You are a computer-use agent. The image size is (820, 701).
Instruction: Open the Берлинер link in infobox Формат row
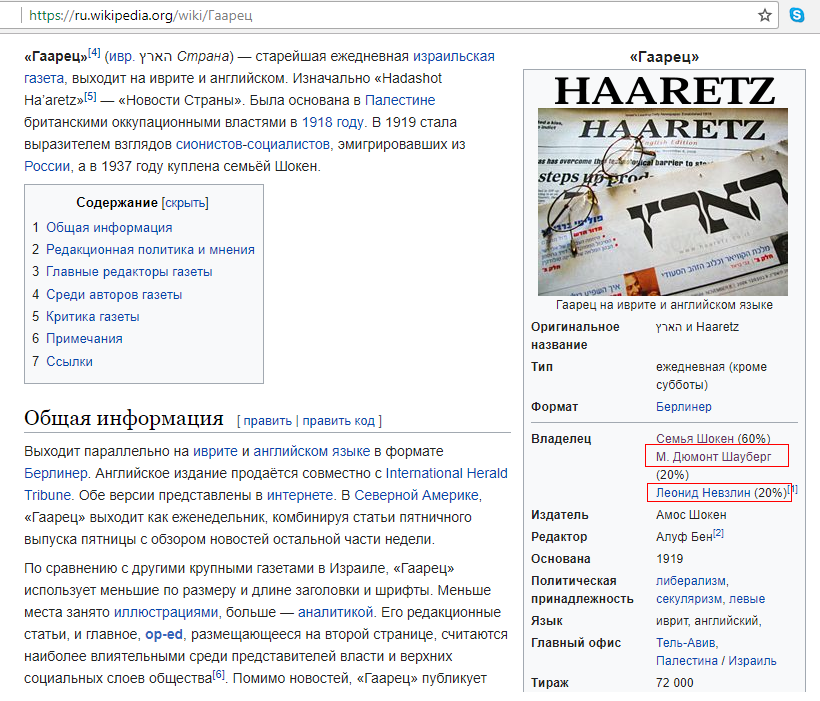coord(684,407)
